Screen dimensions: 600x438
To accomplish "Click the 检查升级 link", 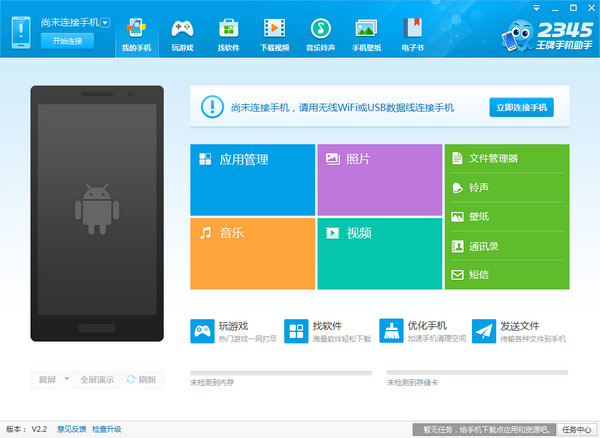I will pos(107,429).
